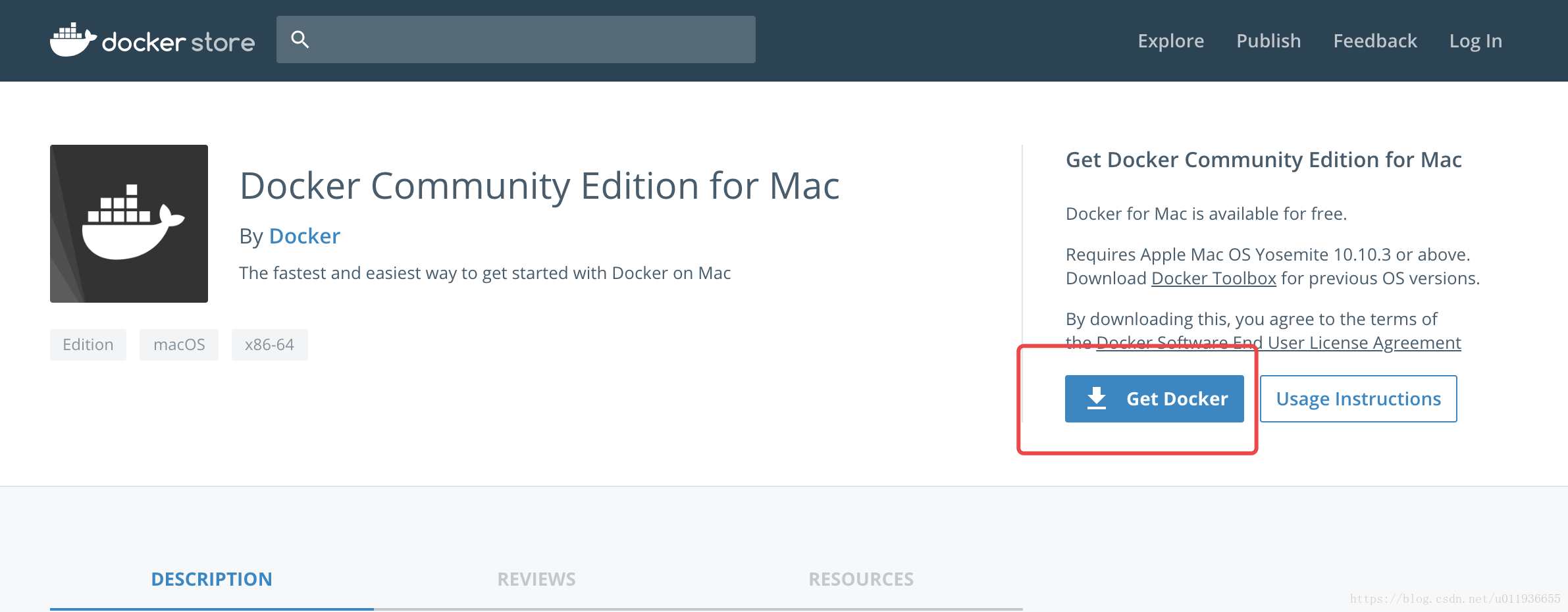The height and width of the screenshot is (612, 1568).
Task: Click the 'Get Docker Community Edition for Mac' heading
Action: pyautogui.click(x=1264, y=160)
